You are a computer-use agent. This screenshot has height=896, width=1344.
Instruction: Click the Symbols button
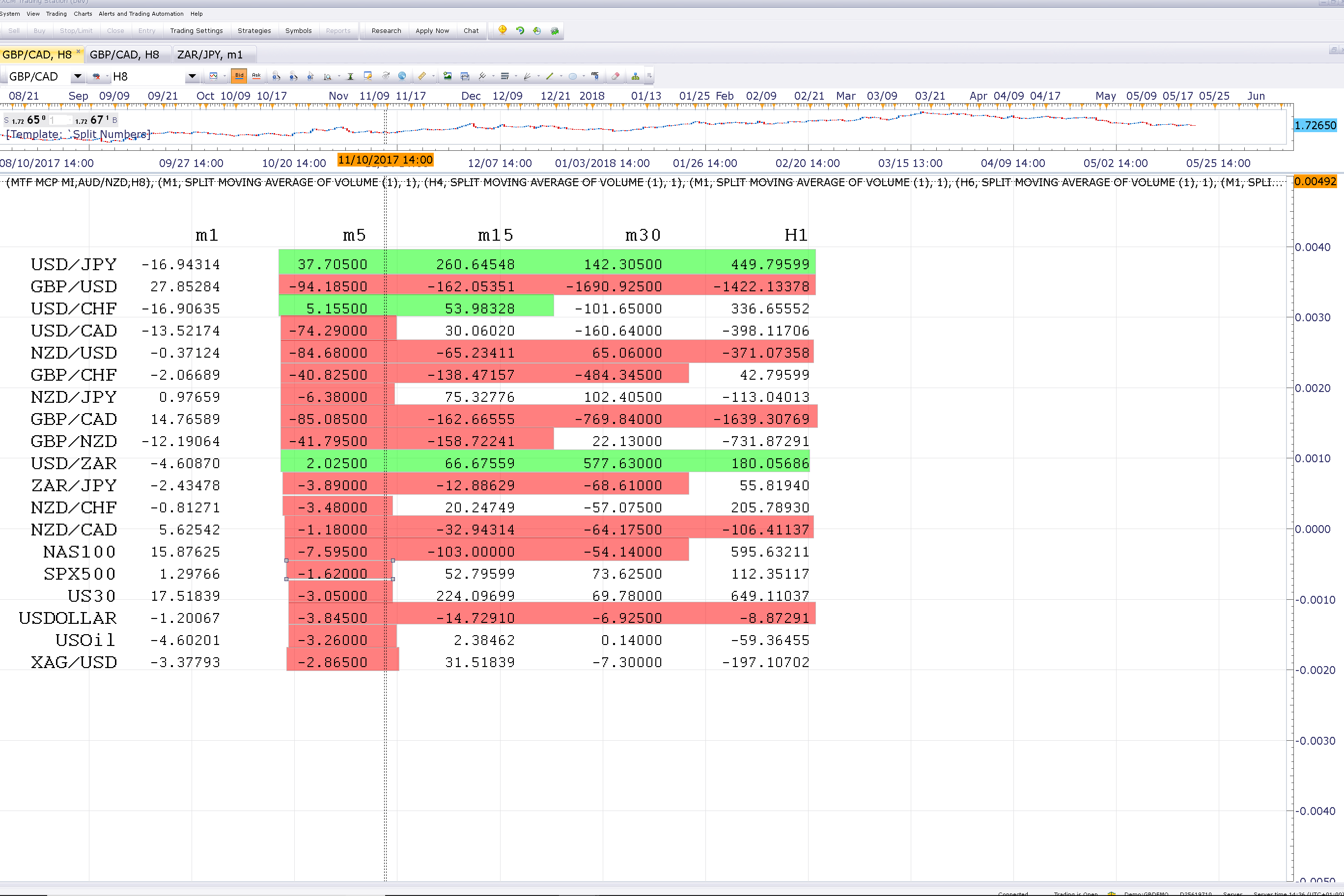tap(298, 31)
